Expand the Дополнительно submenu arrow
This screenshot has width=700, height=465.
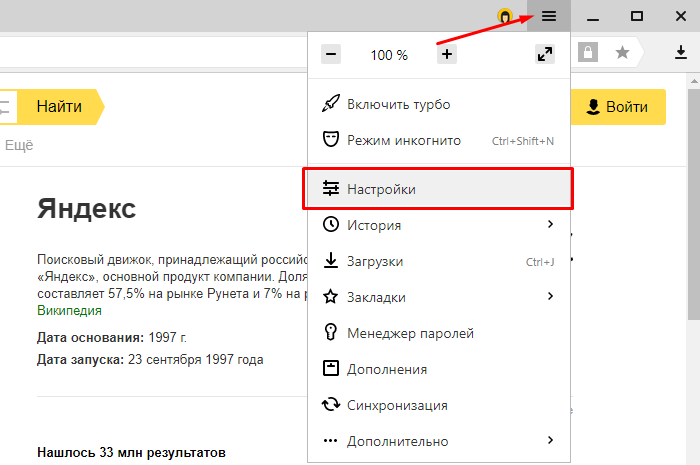click(550, 440)
